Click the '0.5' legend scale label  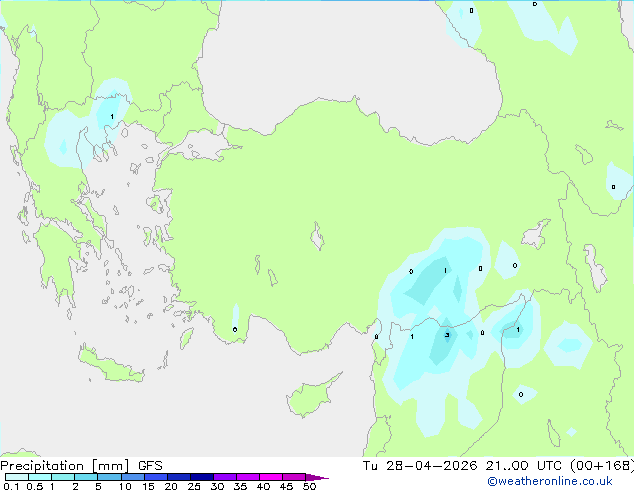click(35, 486)
